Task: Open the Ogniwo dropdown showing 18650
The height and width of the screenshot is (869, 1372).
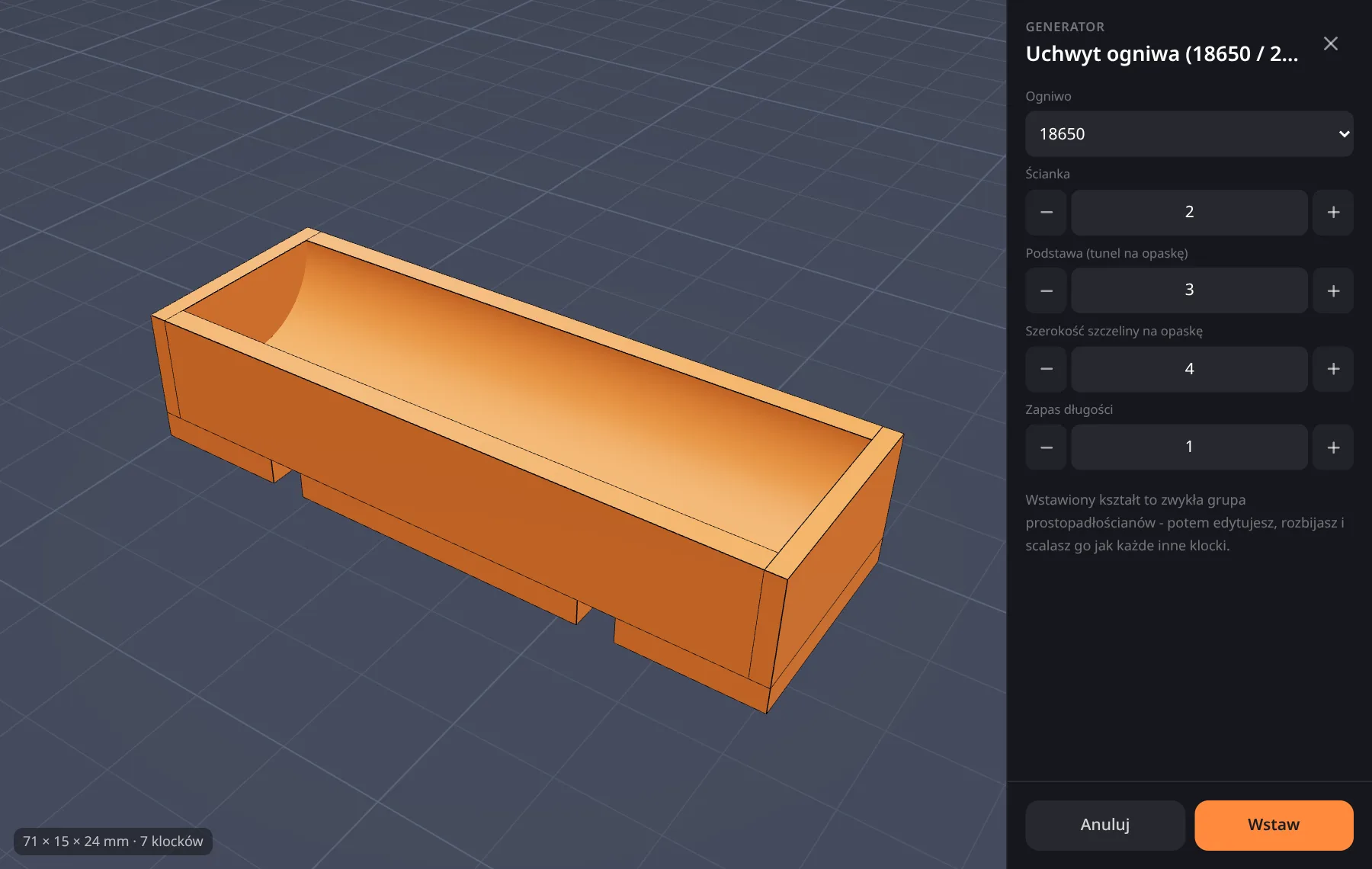Action: click(x=1189, y=134)
